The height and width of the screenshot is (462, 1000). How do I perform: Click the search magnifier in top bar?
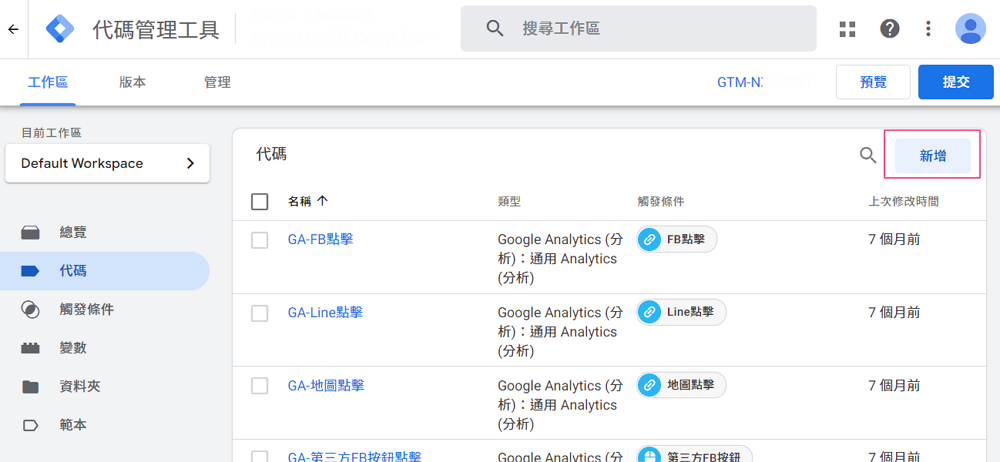[x=495, y=28]
